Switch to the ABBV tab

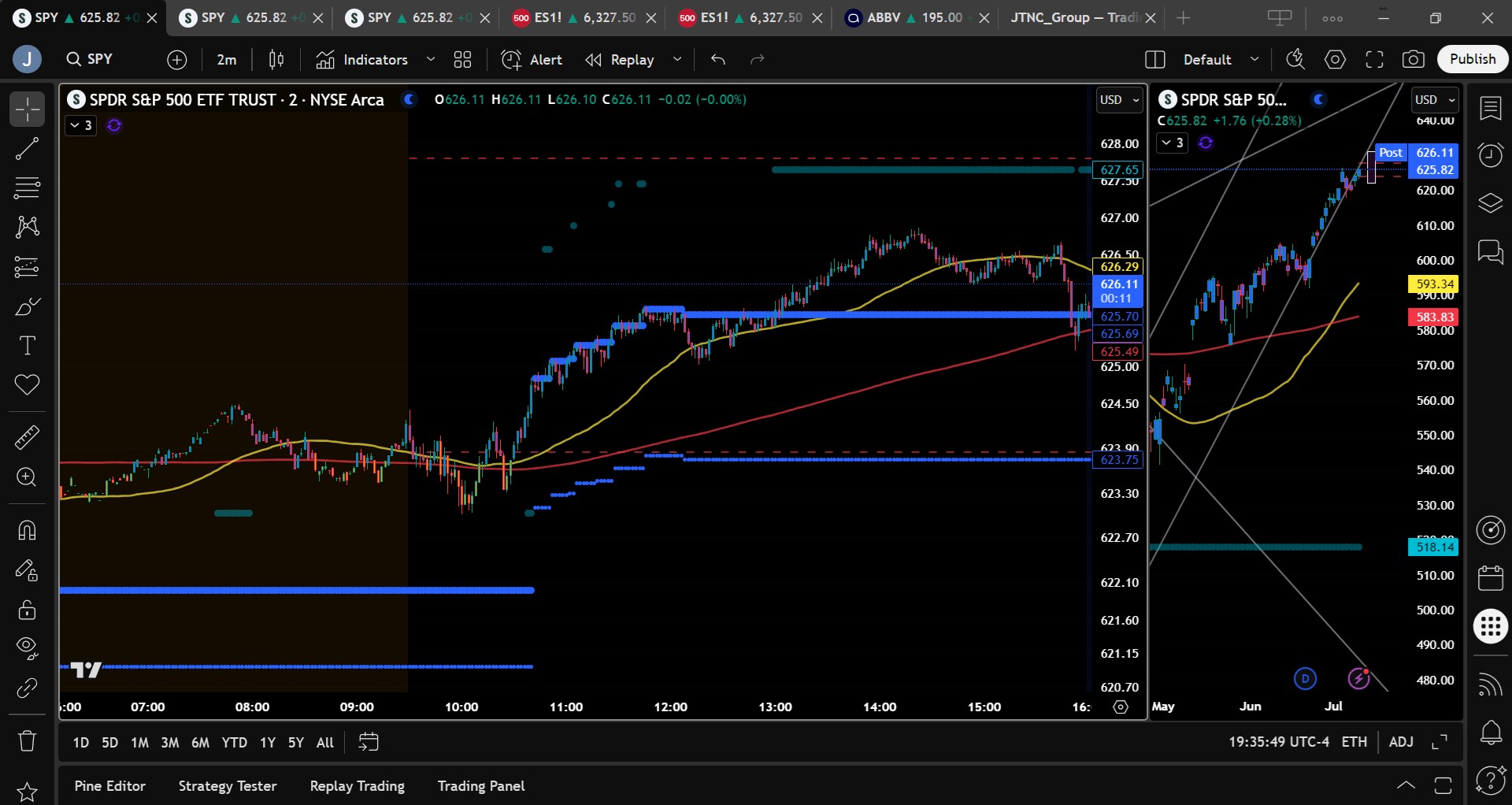pyautogui.click(x=905, y=17)
